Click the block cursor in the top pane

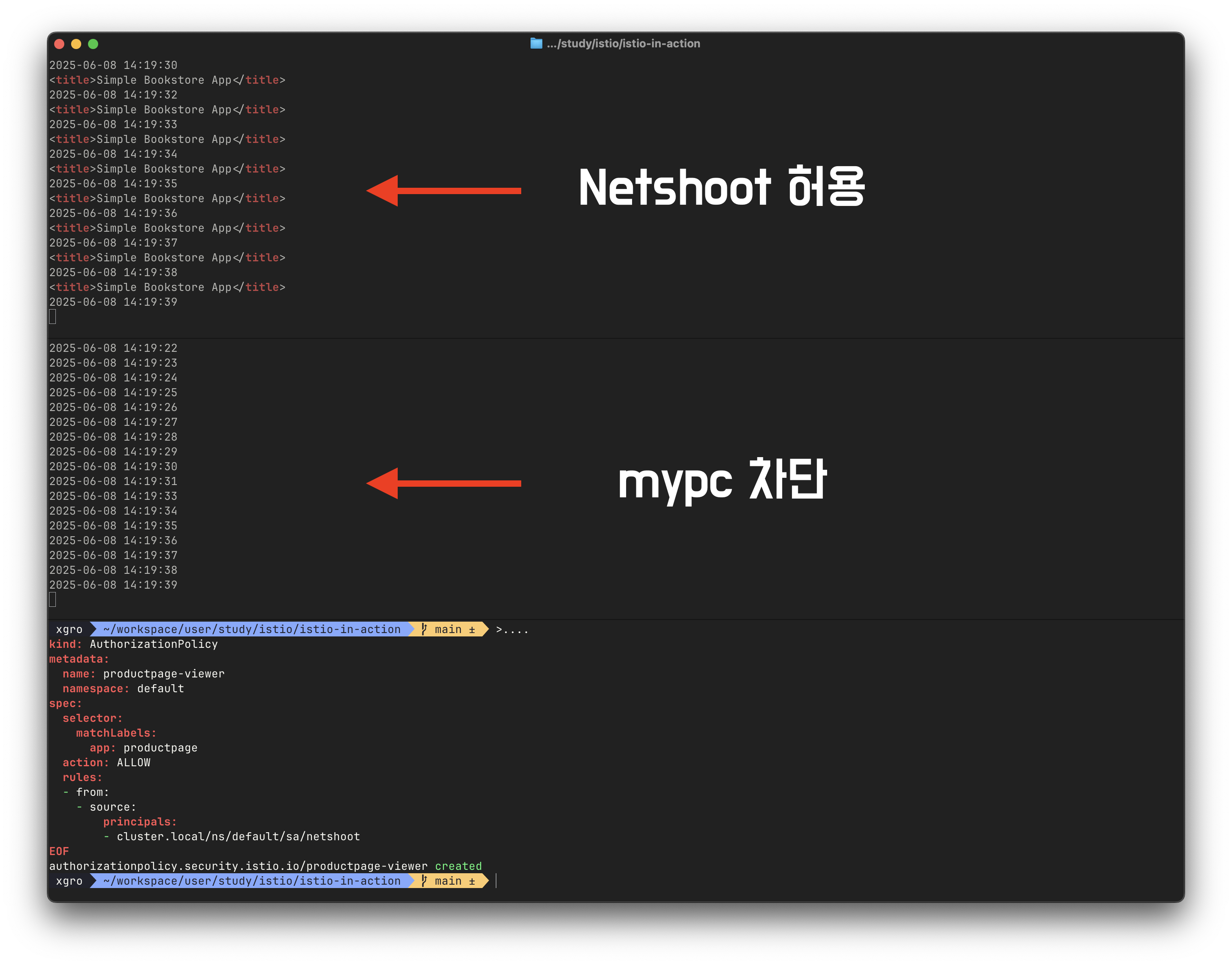pyautogui.click(x=52, y=317)
